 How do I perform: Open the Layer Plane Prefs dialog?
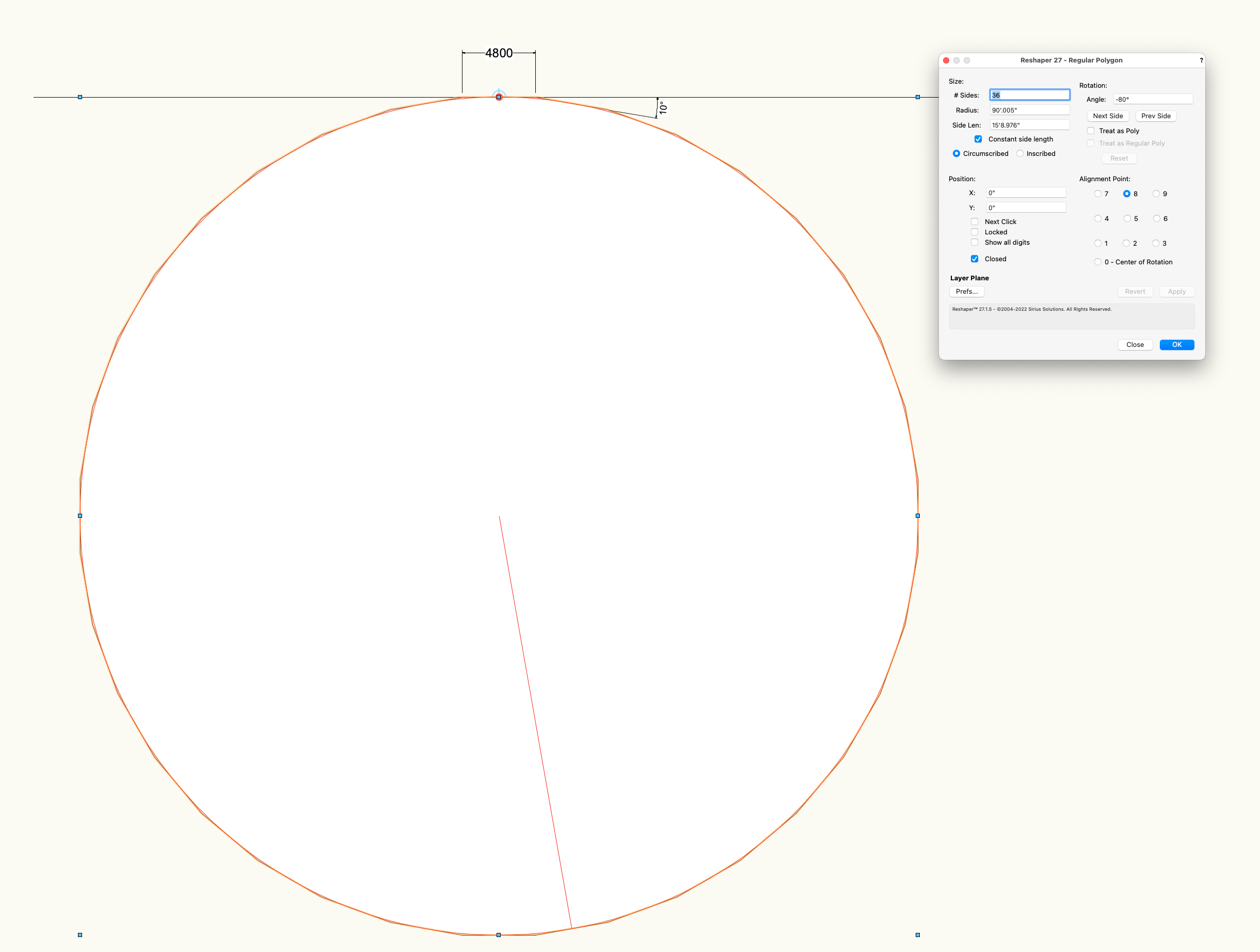(x=967, y=291)
